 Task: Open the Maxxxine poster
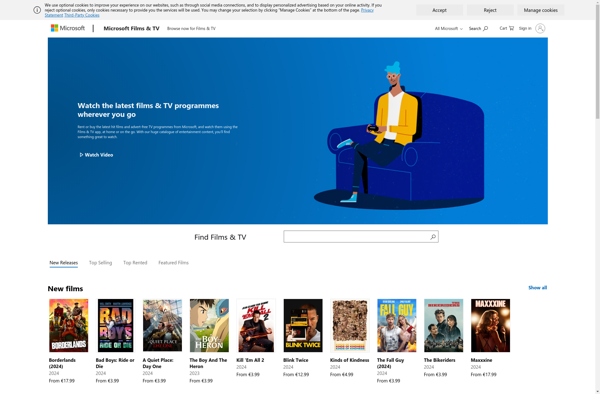[x=491, y=326]
